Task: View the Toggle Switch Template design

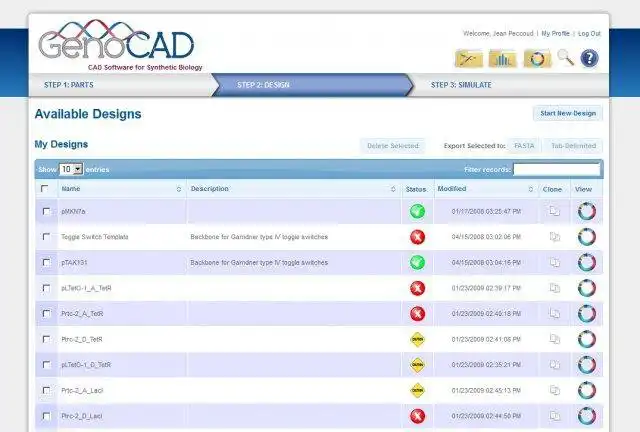Action: tap(587, 237)
